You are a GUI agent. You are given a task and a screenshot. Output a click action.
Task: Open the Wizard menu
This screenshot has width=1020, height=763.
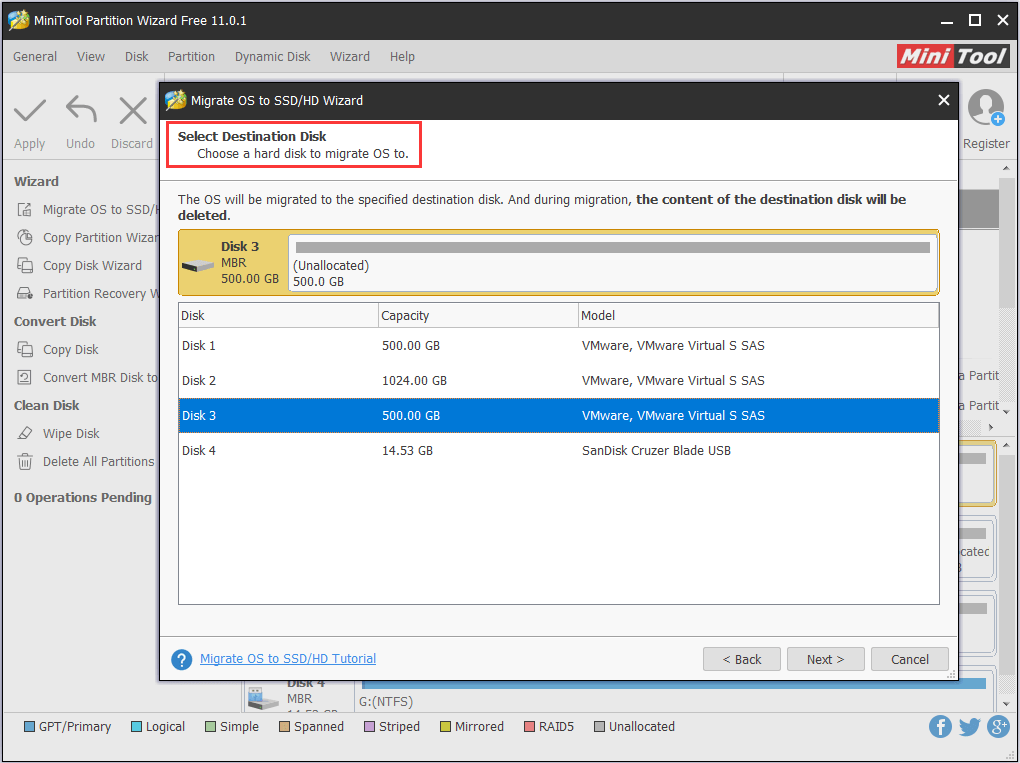pos(350,57)
